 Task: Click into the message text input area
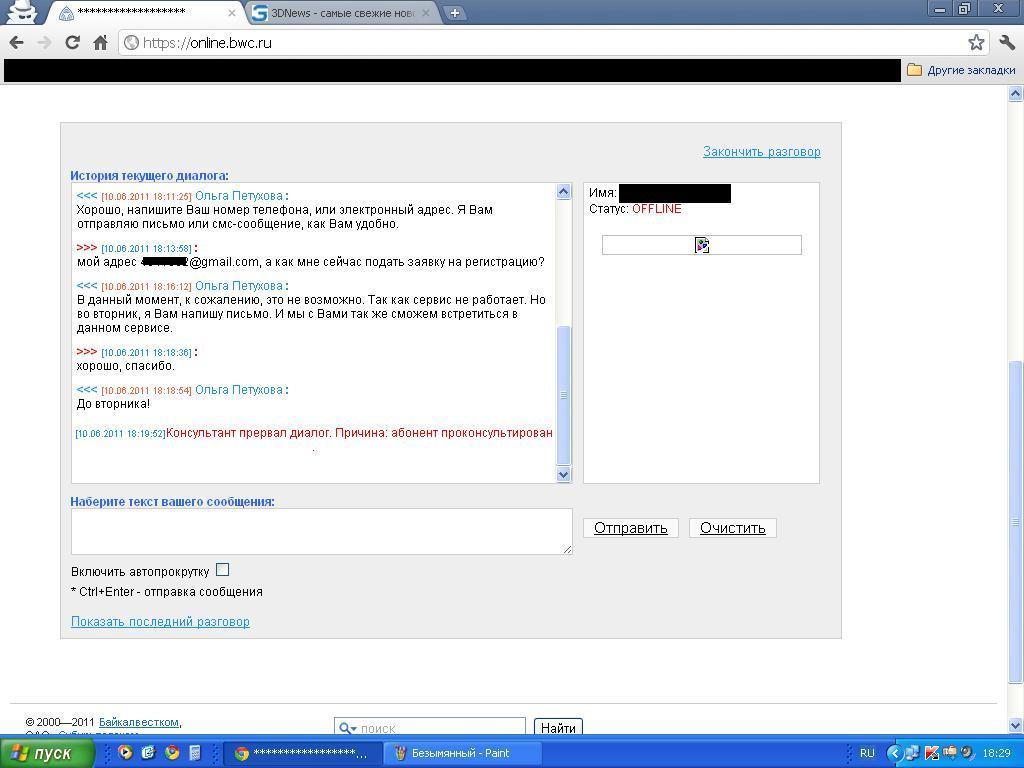(x=320, y=531)
